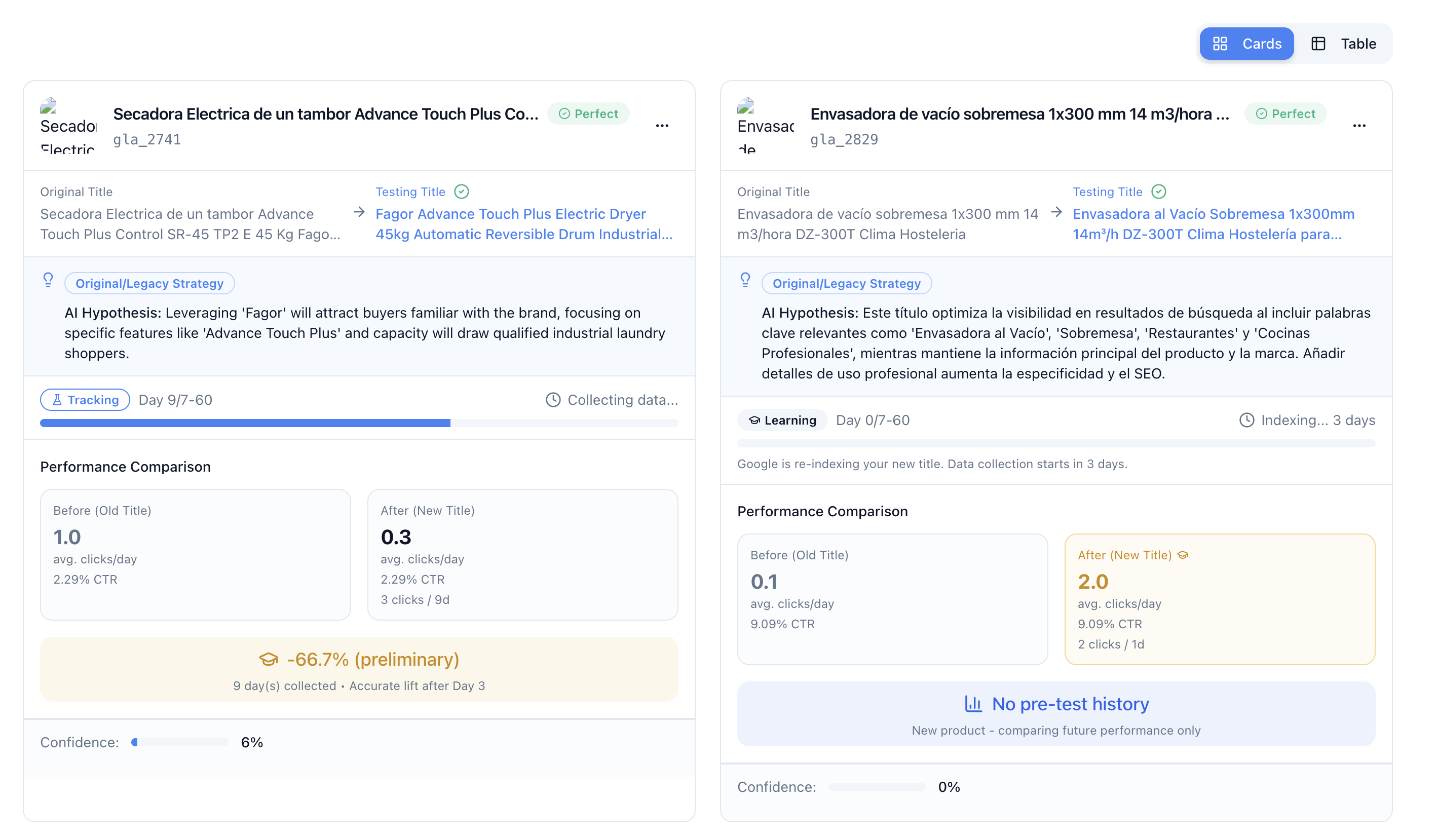This screenshot has height=840, width=1437.
Task: Click the bar chart No pre-test history icon
Action: [x=973, y=704]
